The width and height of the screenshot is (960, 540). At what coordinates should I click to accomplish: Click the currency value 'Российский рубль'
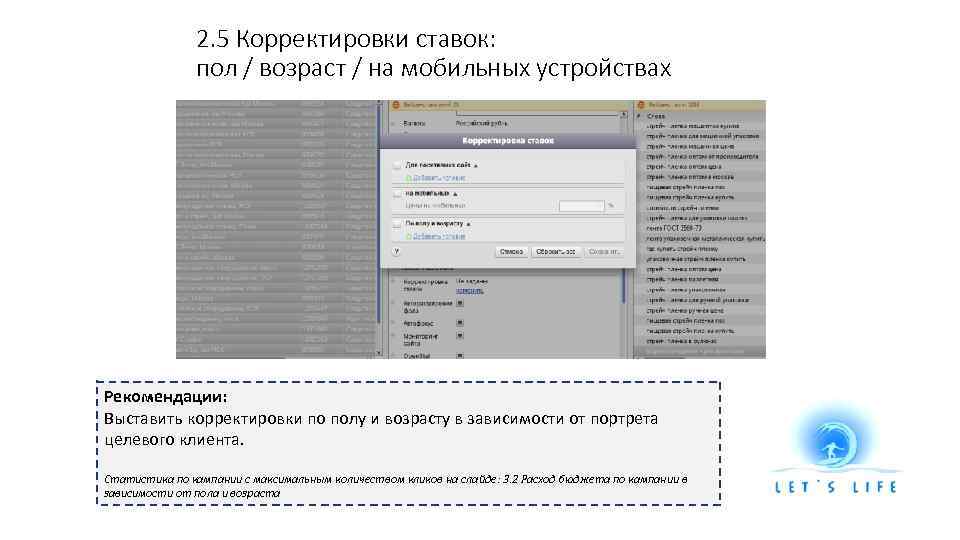pos(482,124)
